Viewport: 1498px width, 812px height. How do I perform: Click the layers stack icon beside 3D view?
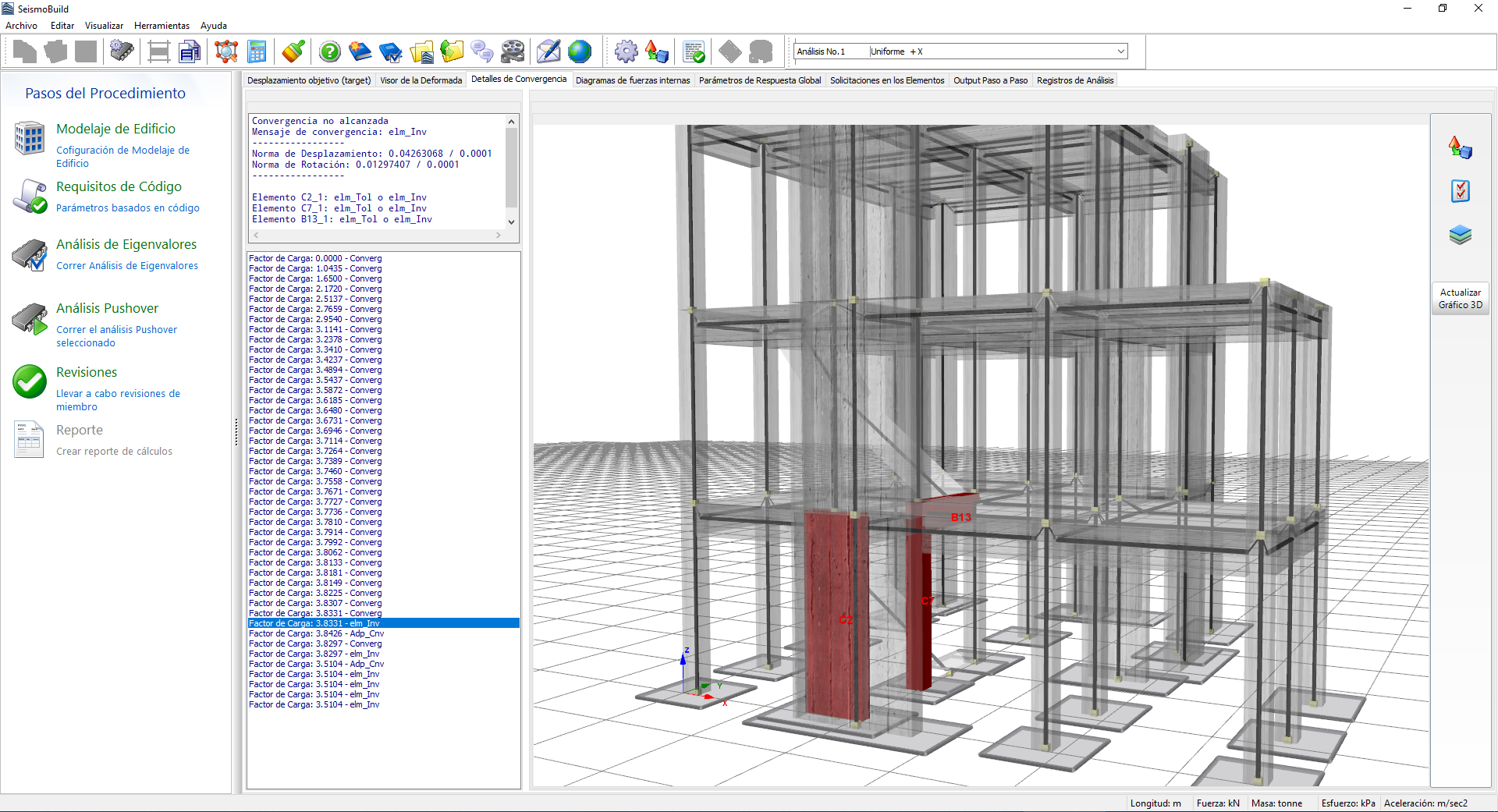[1460, 235]
